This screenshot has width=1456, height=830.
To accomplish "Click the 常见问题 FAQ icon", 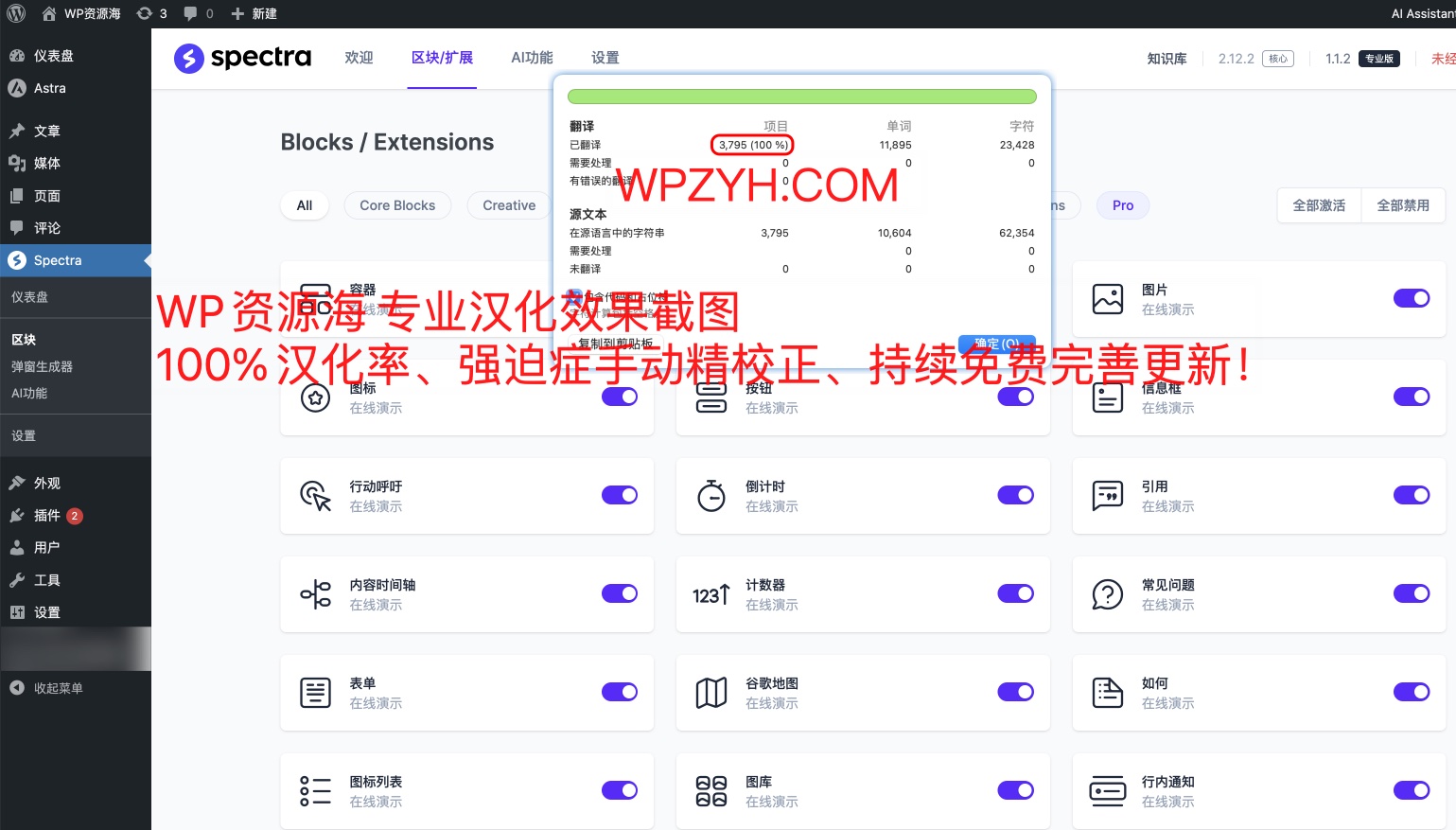I will (1108, 594).
